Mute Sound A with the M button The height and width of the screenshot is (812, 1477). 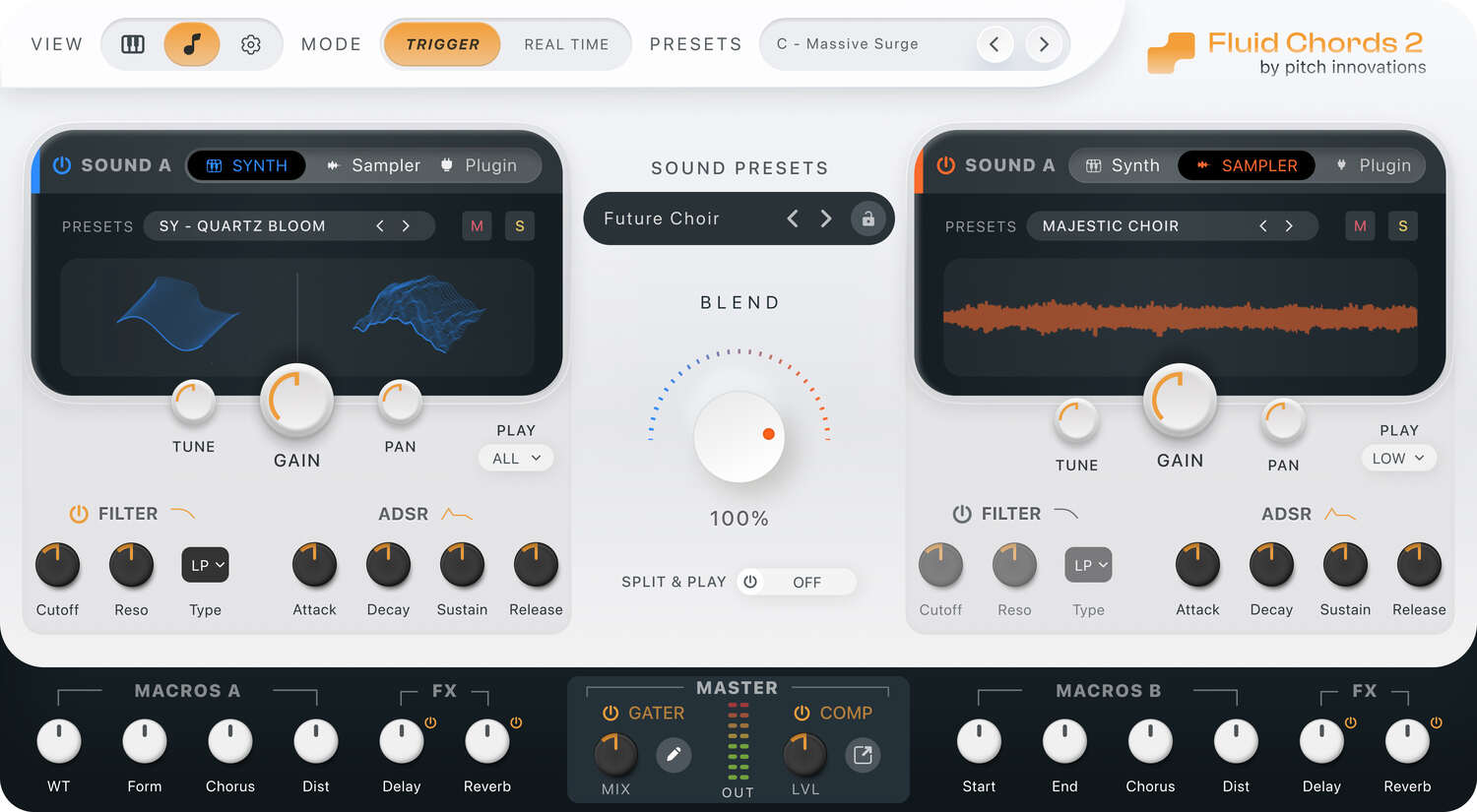[477, 225]
